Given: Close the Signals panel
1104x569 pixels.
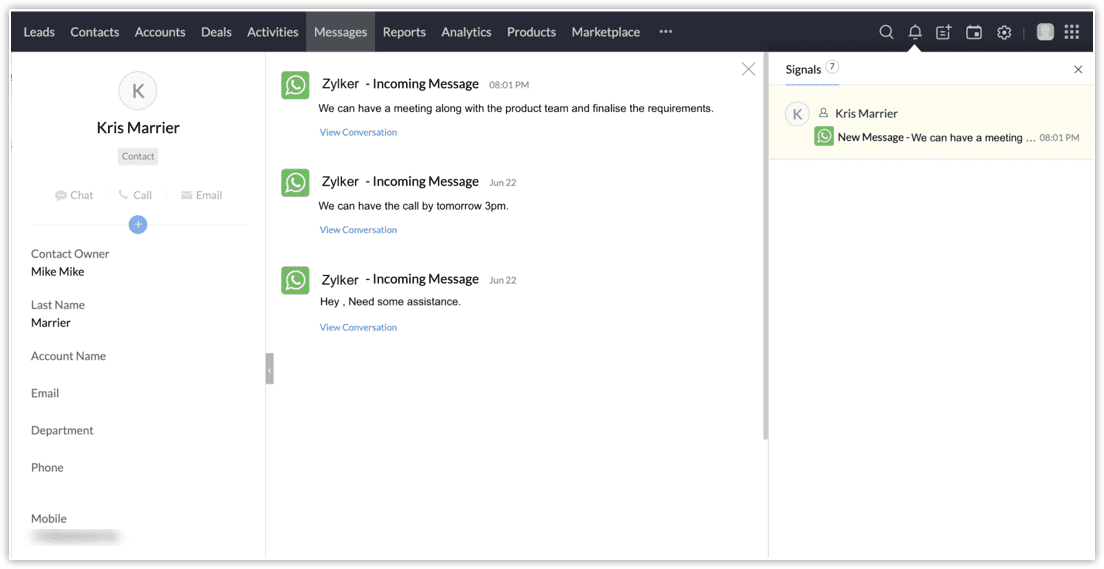Looking at the screenshot, I should (1078, 70).
